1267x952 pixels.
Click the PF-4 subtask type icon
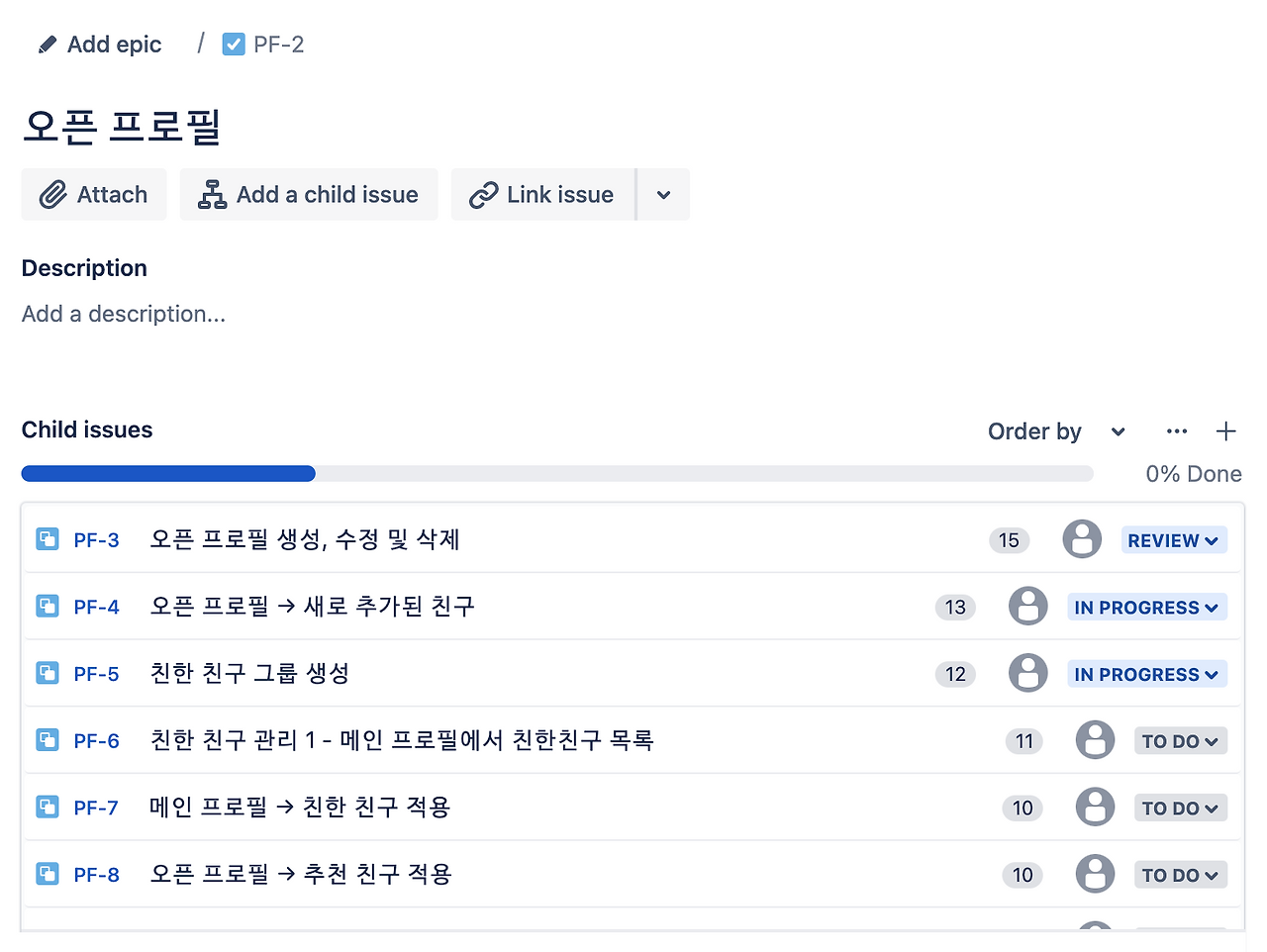(48, 606)
